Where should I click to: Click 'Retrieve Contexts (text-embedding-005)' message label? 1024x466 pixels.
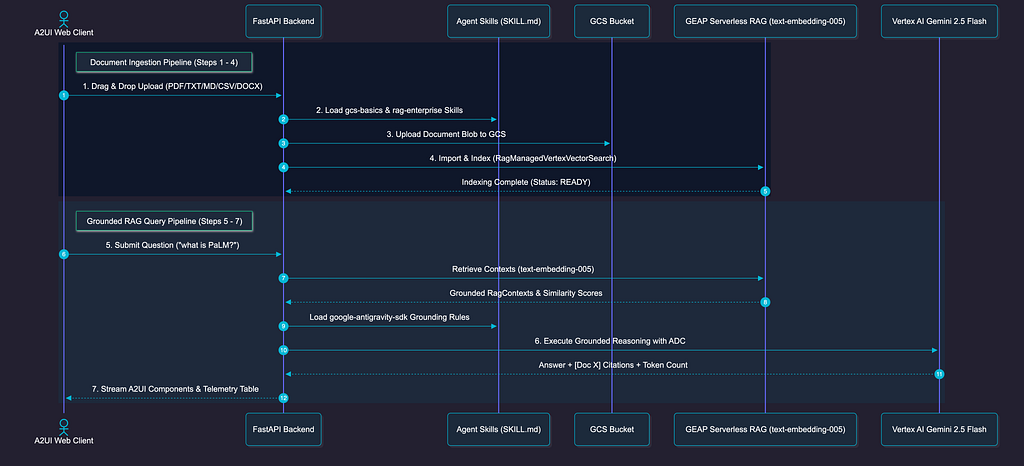click(523, 269)
